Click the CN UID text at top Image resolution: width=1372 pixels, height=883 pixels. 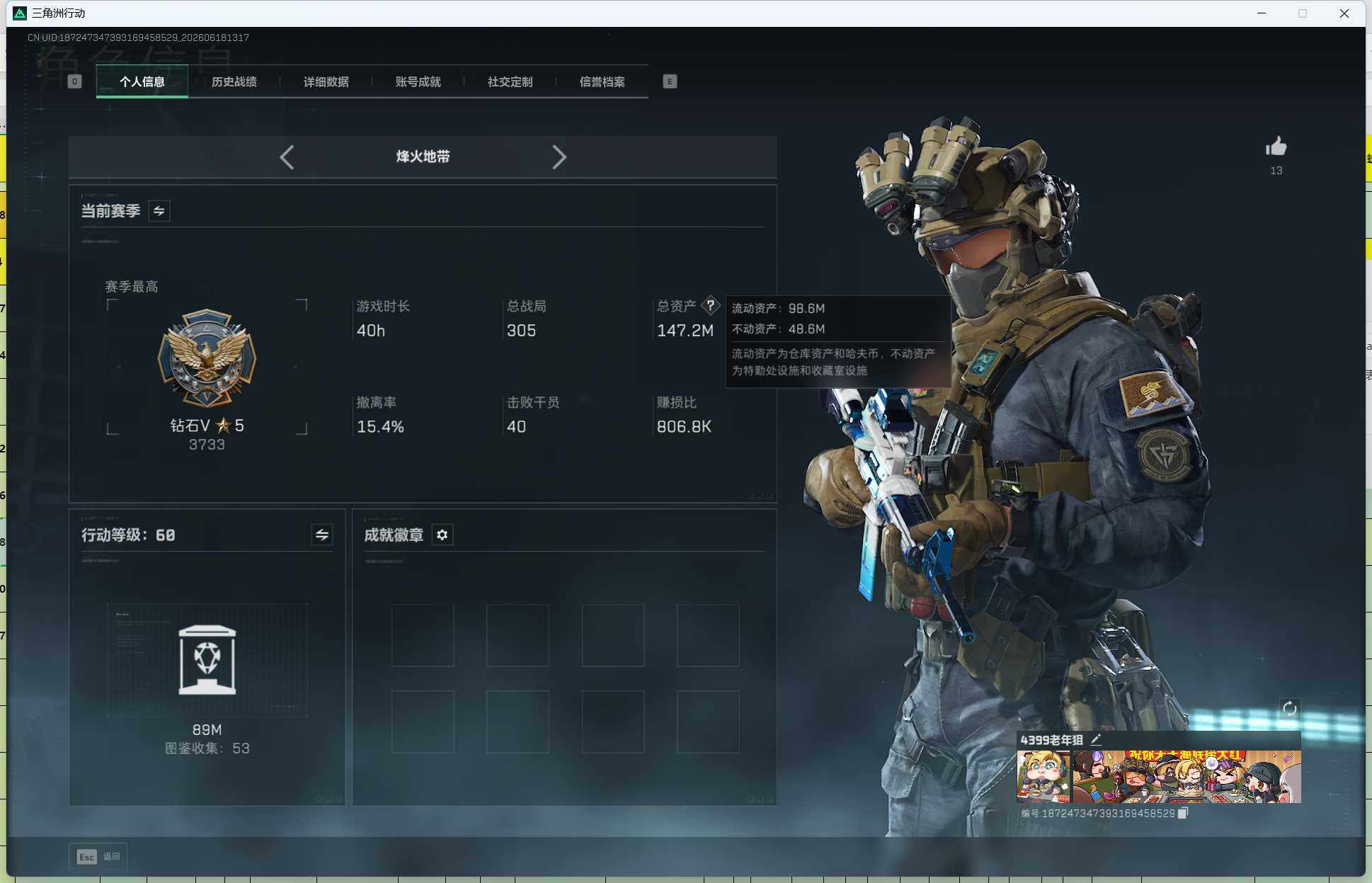tap(138, 38)
